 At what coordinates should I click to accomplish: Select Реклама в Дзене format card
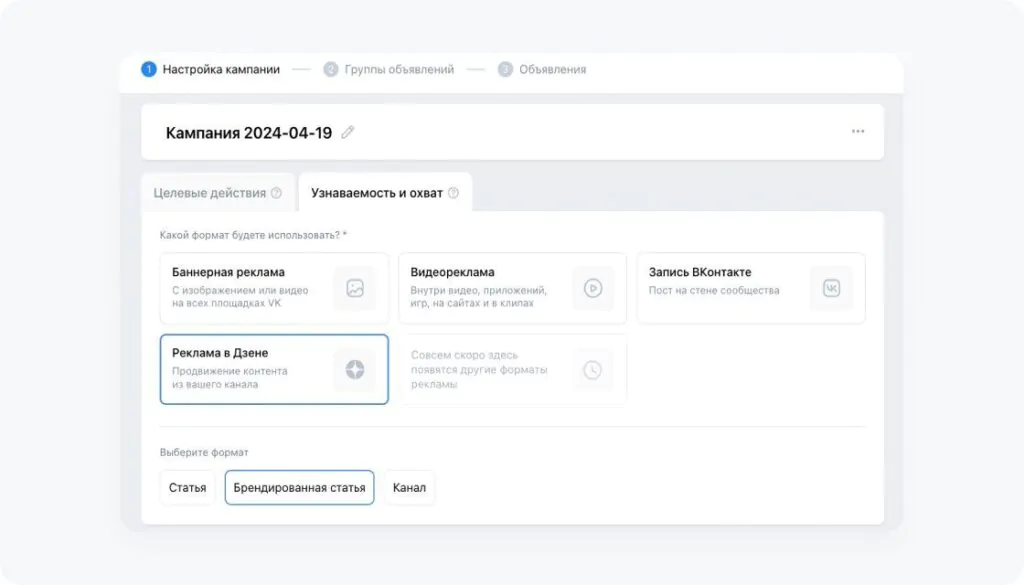coord(274,370)
